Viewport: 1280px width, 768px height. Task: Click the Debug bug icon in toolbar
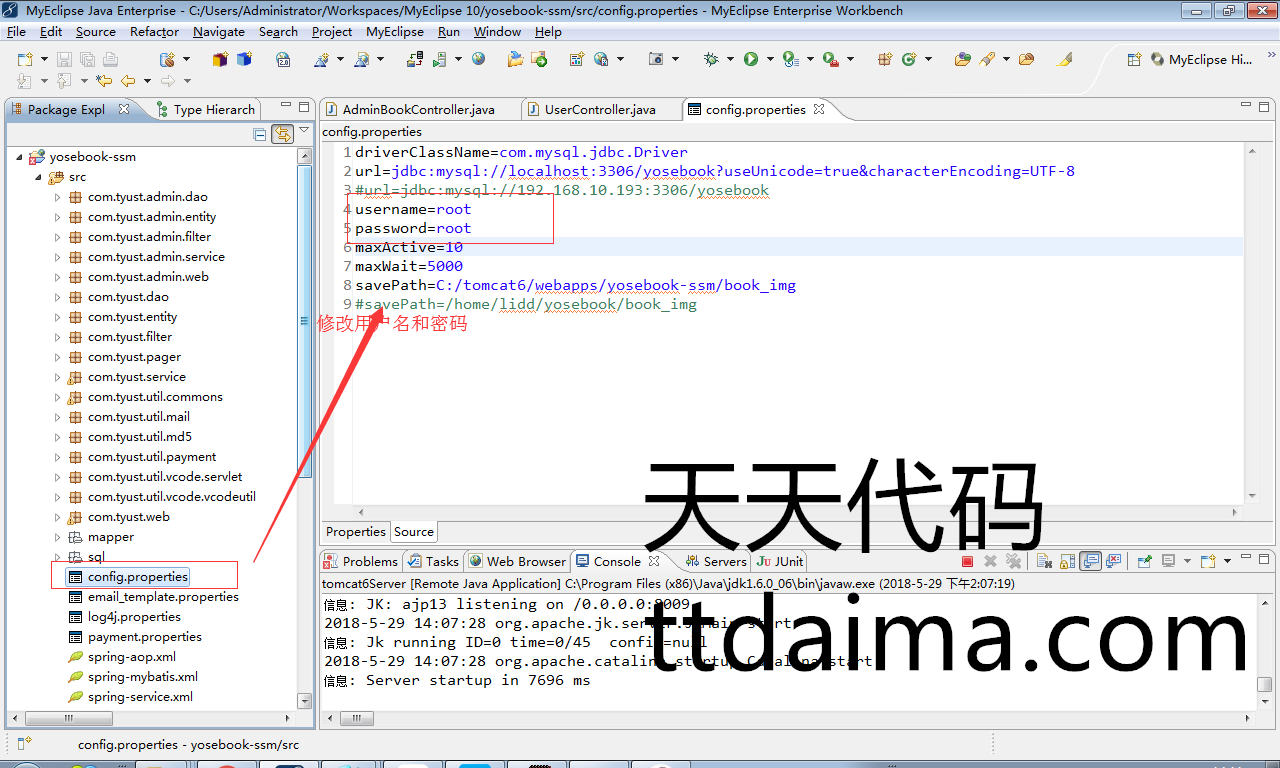coord(711,60)
